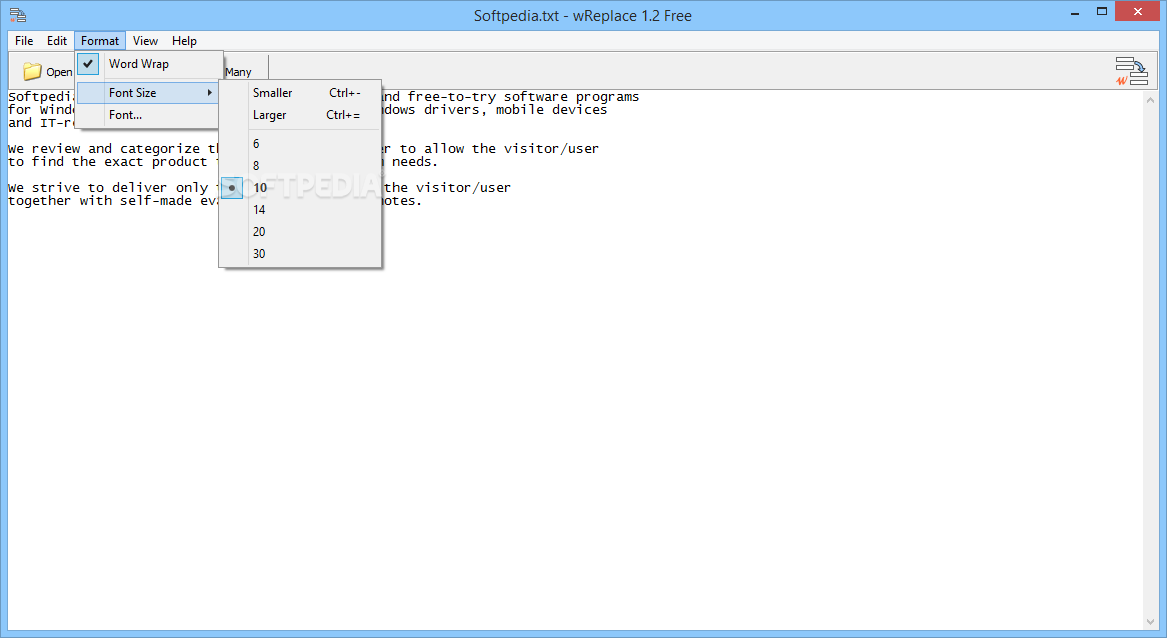Click the Many toolbar button
The image size is (1167, 638).
point(238,72)
